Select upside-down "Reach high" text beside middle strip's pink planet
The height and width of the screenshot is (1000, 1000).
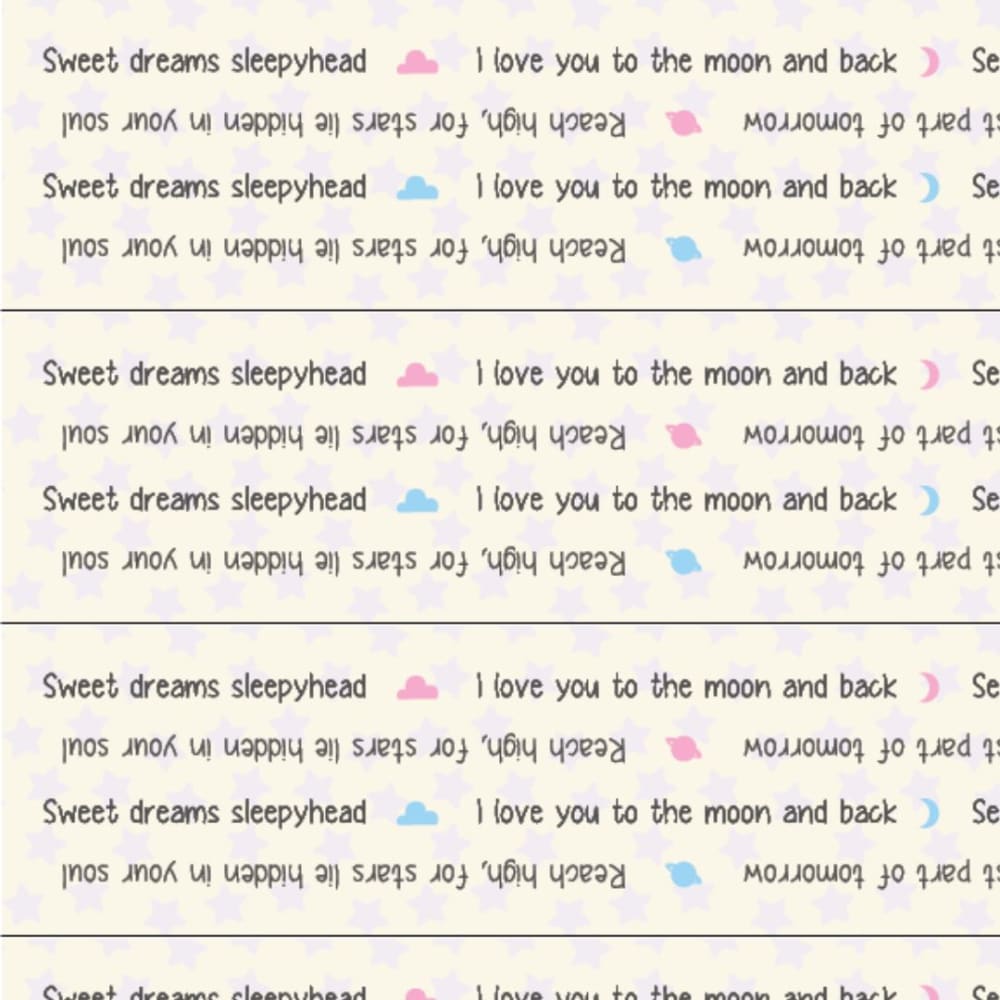click(343, 436)
